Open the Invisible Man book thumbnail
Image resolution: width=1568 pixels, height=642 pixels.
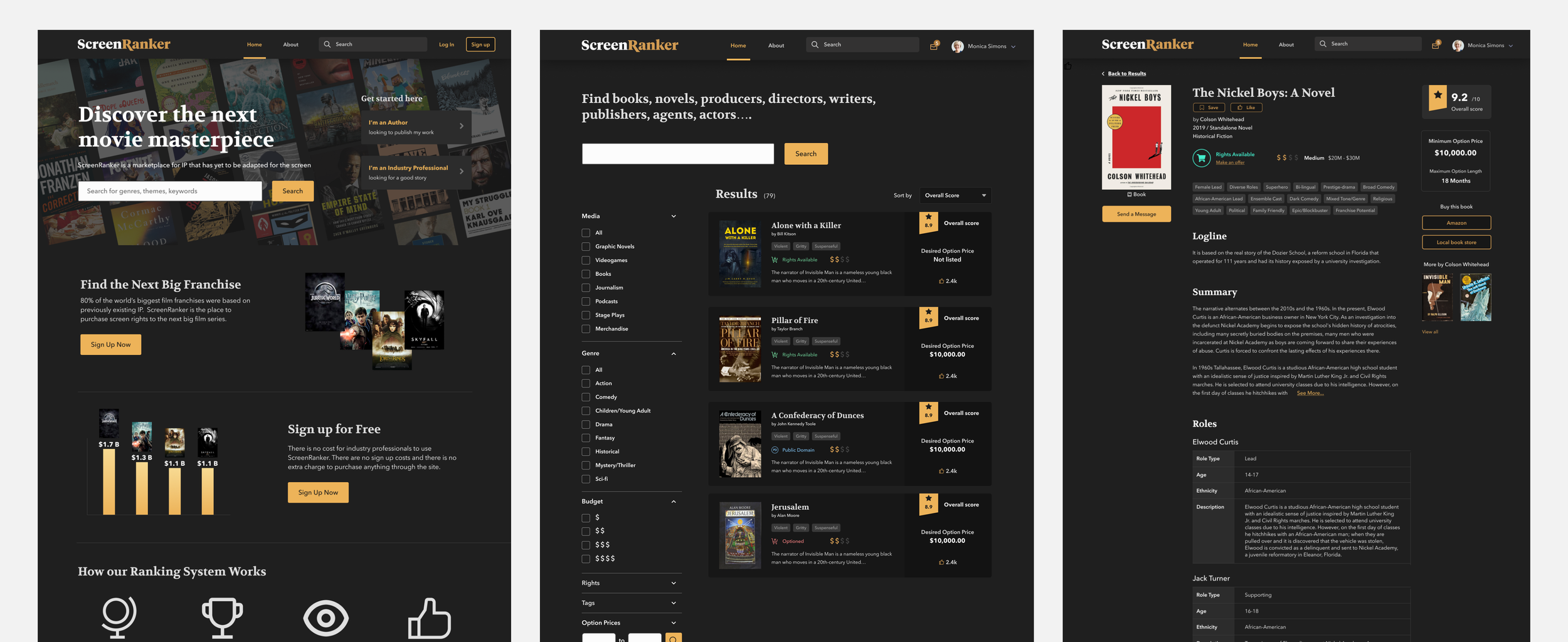(x=1437, y=297)
